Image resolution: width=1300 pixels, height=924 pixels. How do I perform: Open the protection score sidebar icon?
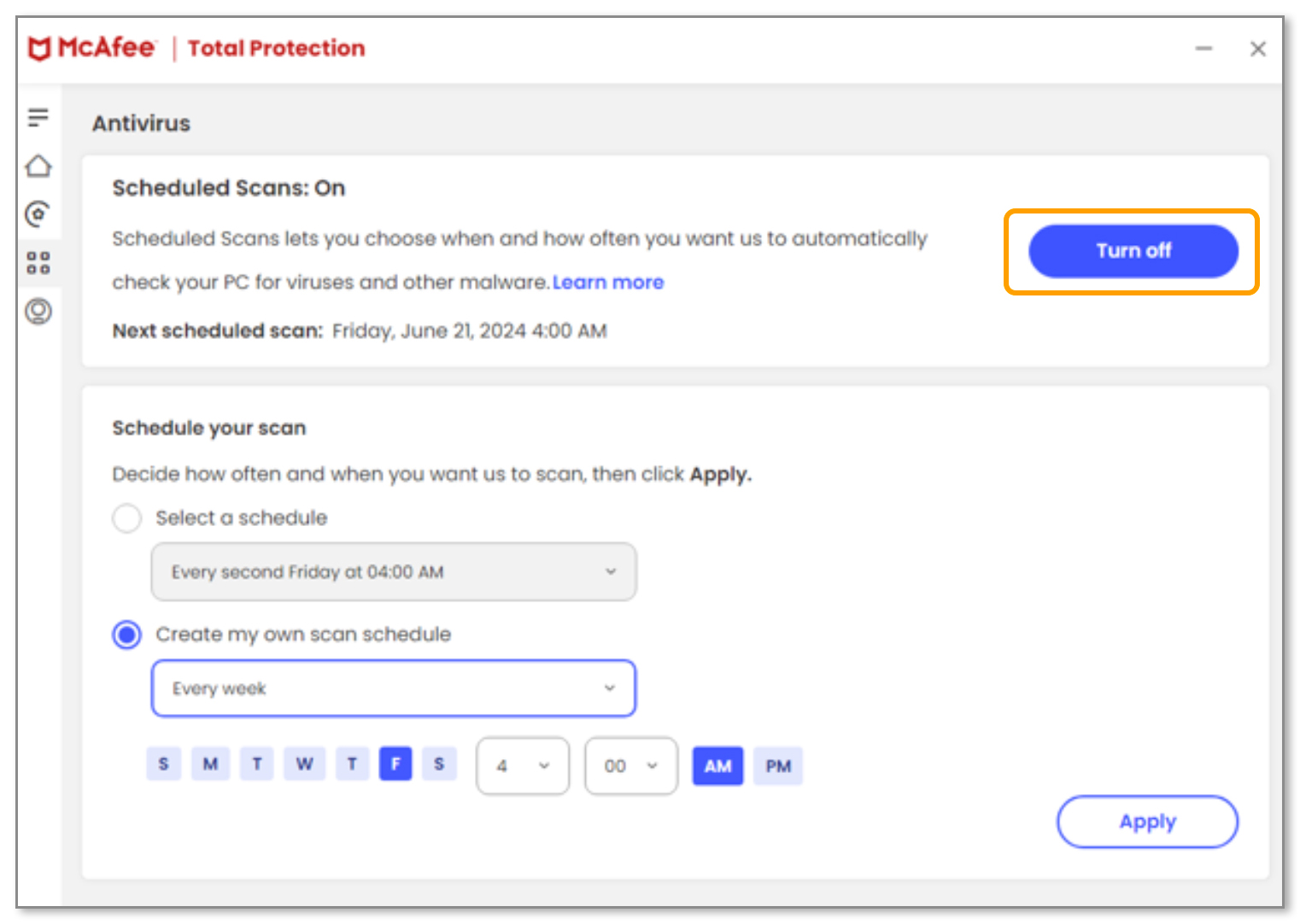[38, 213]
